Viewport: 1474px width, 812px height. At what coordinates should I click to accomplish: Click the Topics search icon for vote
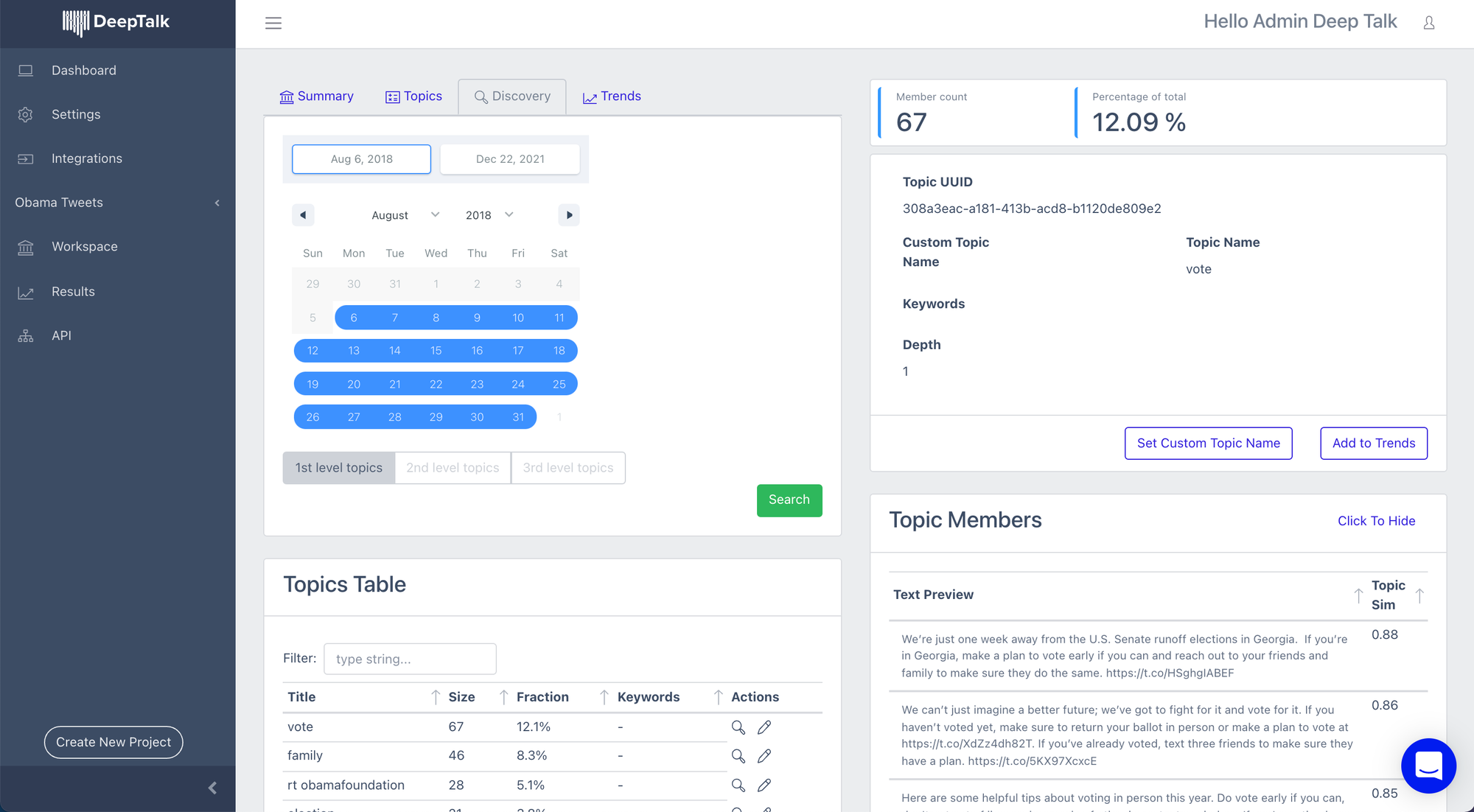[738, 726]
